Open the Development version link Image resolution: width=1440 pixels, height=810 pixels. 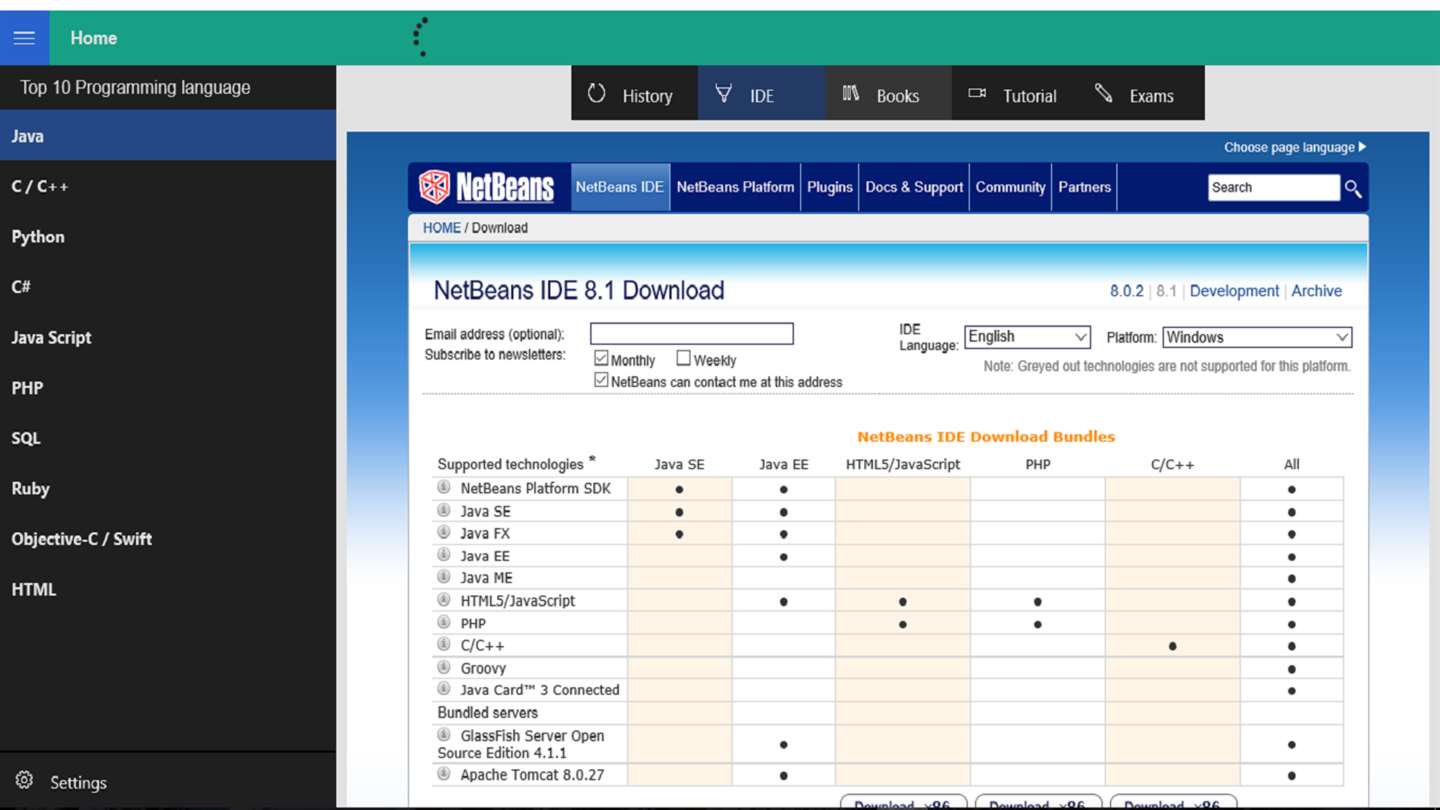tap(1234, 291)
